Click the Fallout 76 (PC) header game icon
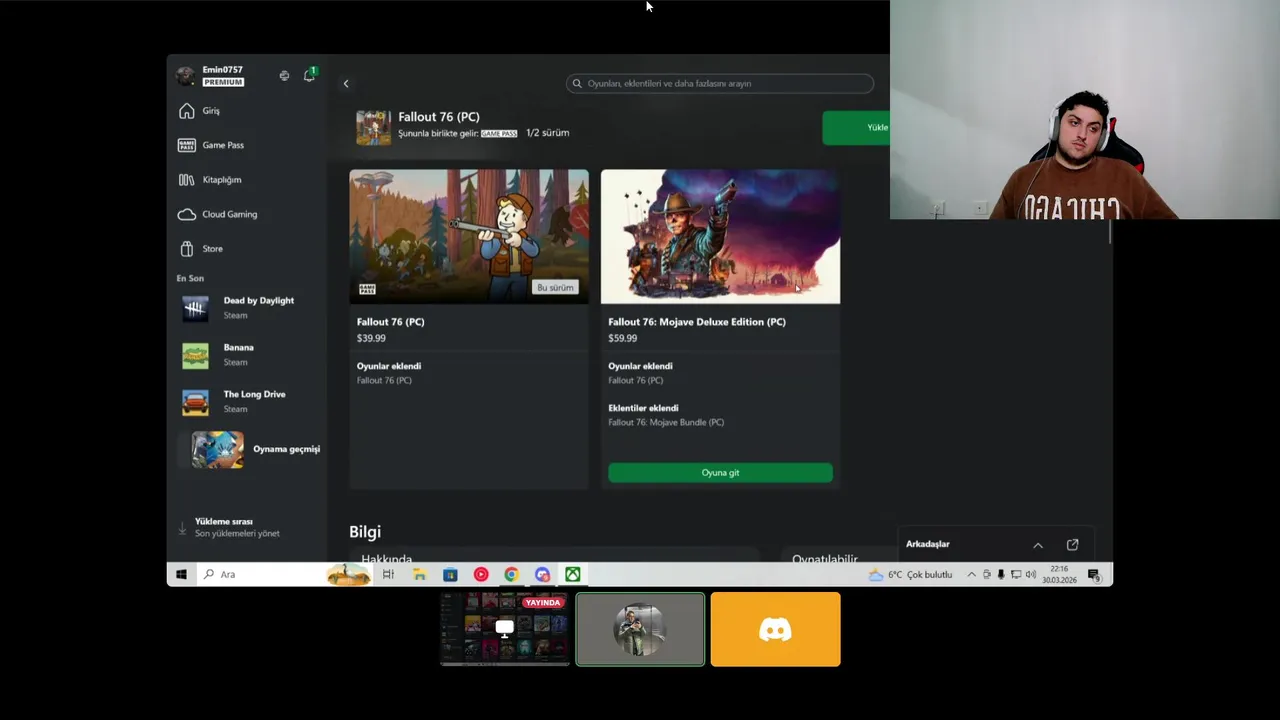 pyautogui.click(x=373, y=128)
